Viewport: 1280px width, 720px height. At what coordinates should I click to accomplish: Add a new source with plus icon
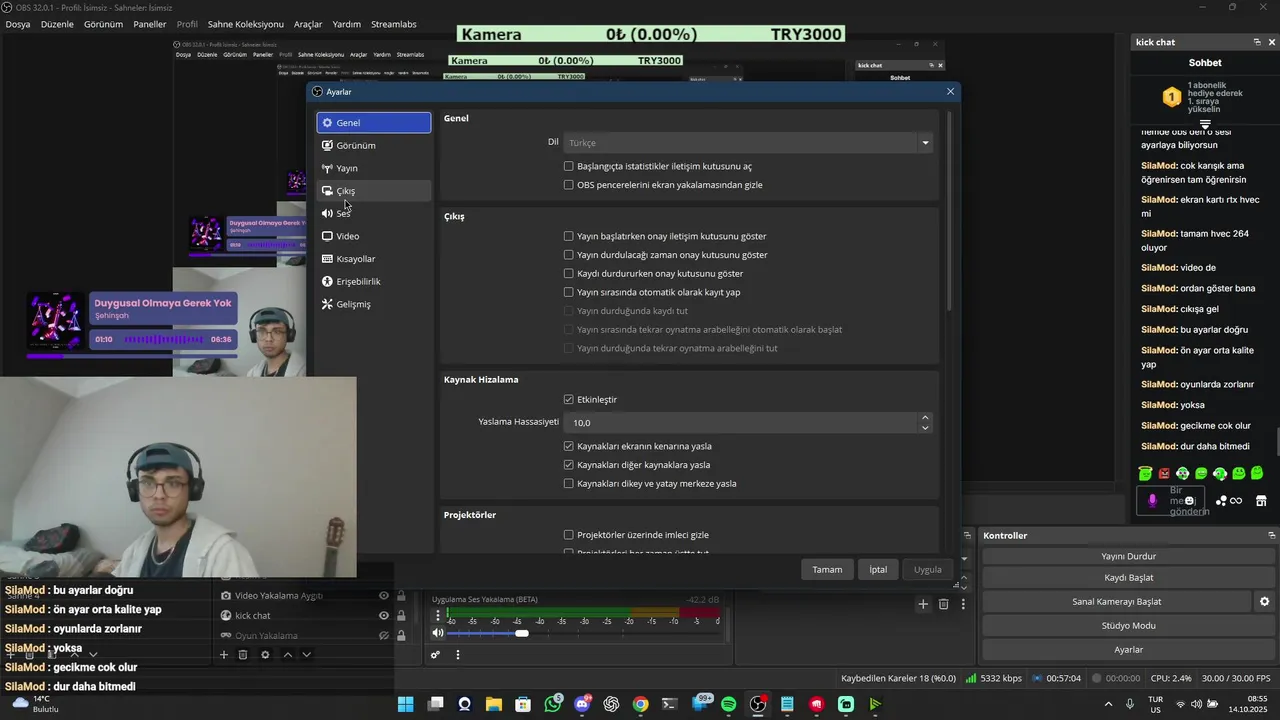point(224,655)
